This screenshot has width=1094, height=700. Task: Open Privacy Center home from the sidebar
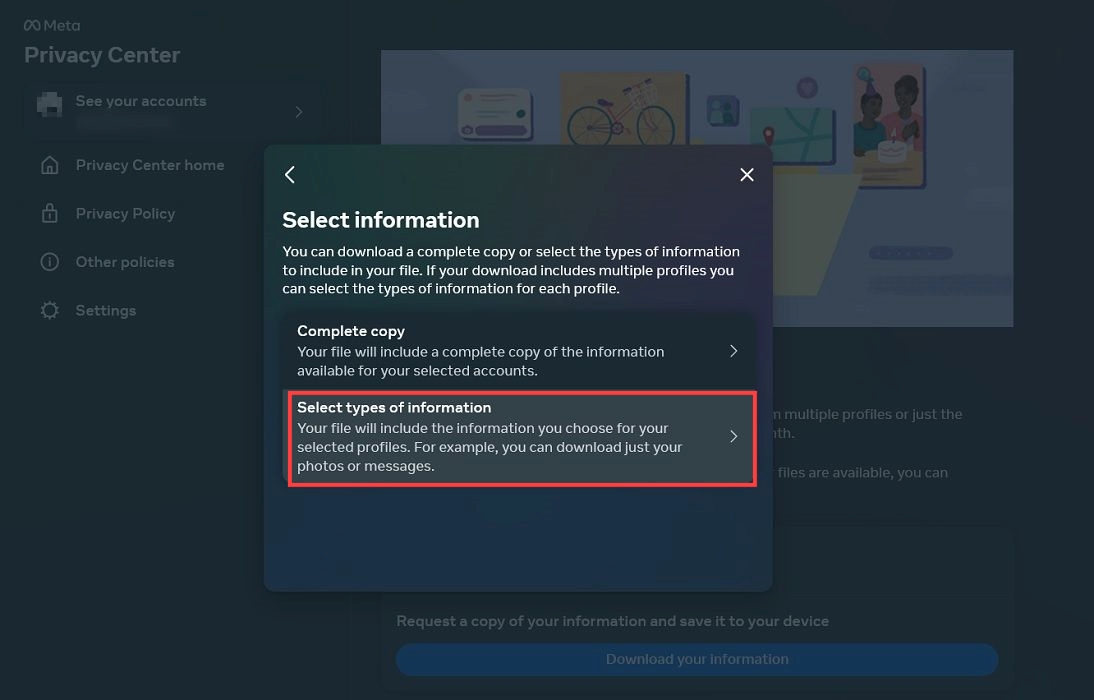pos(150,164)
